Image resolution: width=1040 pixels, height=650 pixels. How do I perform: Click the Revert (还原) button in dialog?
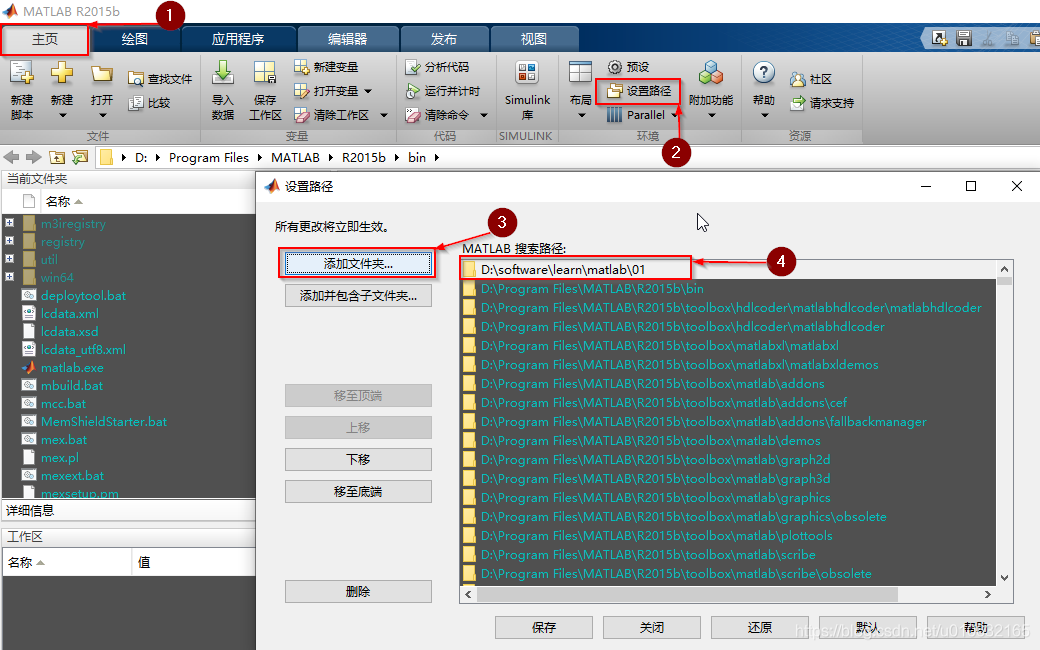pyautogui.click(x=760, y=627)
